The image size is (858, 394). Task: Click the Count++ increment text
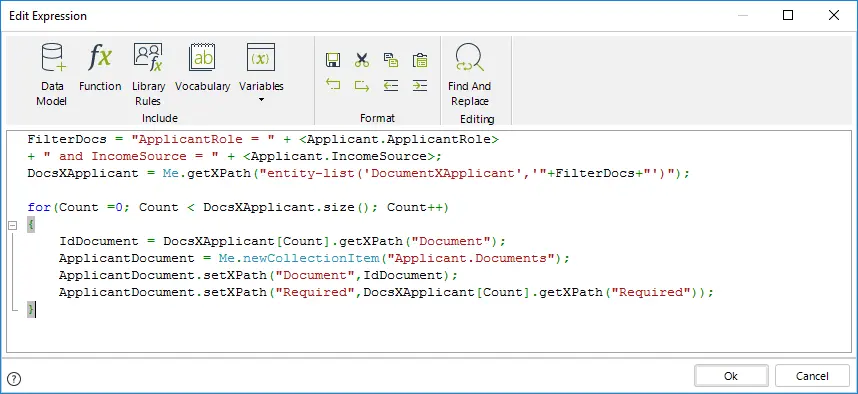(414, 207)
